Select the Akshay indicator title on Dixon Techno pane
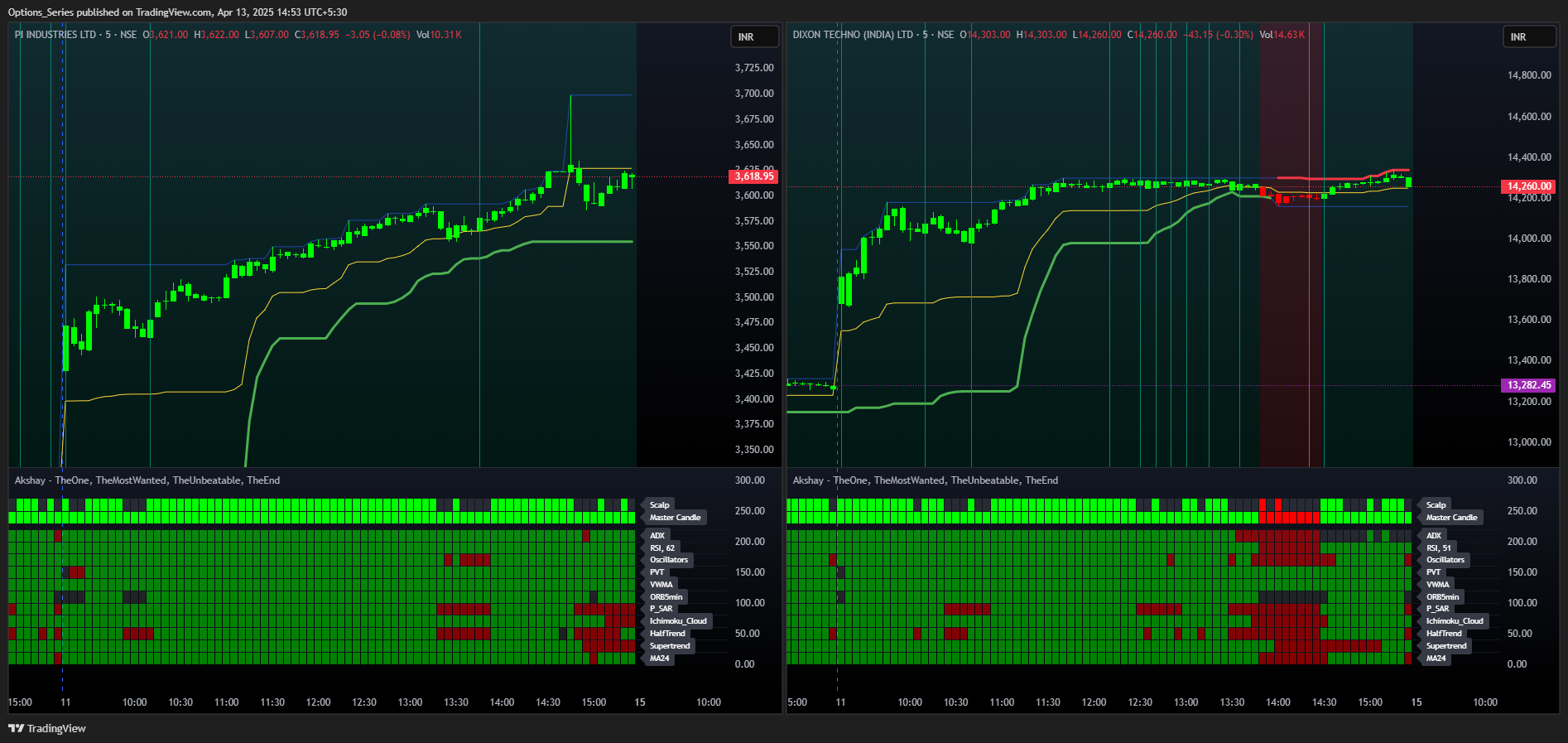The width and height of the screenshot is (1568, 743). (x=926, y=480)
